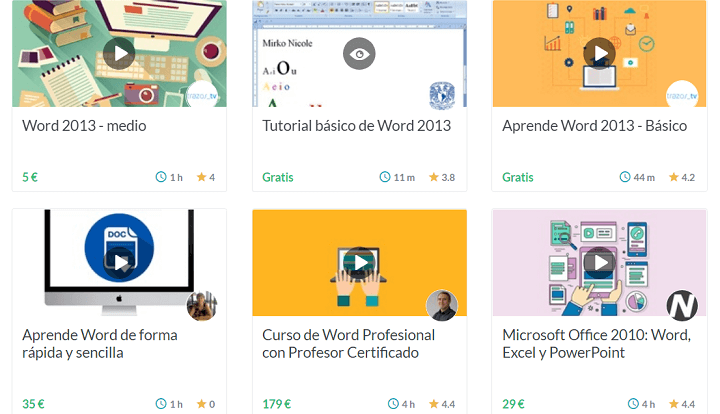
Task: Open Aprende Word 2013 - Básico title
Action: point(594,126)
